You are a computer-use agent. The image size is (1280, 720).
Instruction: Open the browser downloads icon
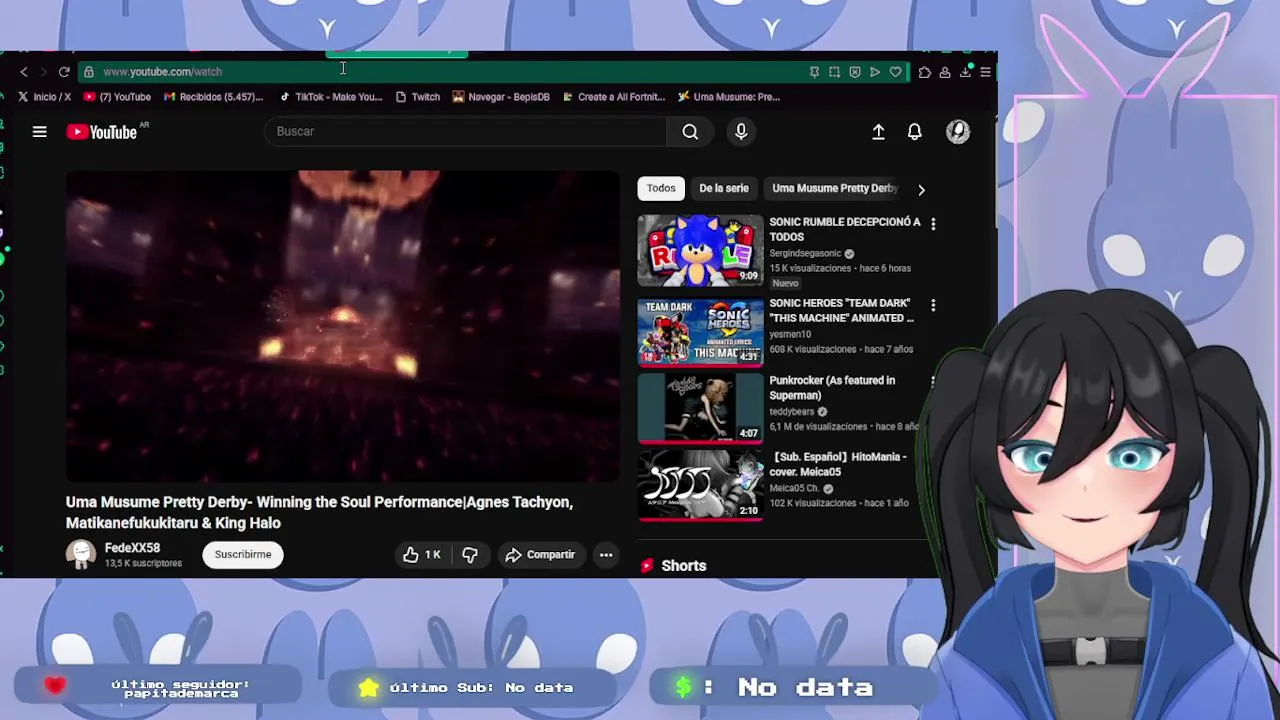pos(965,72)
